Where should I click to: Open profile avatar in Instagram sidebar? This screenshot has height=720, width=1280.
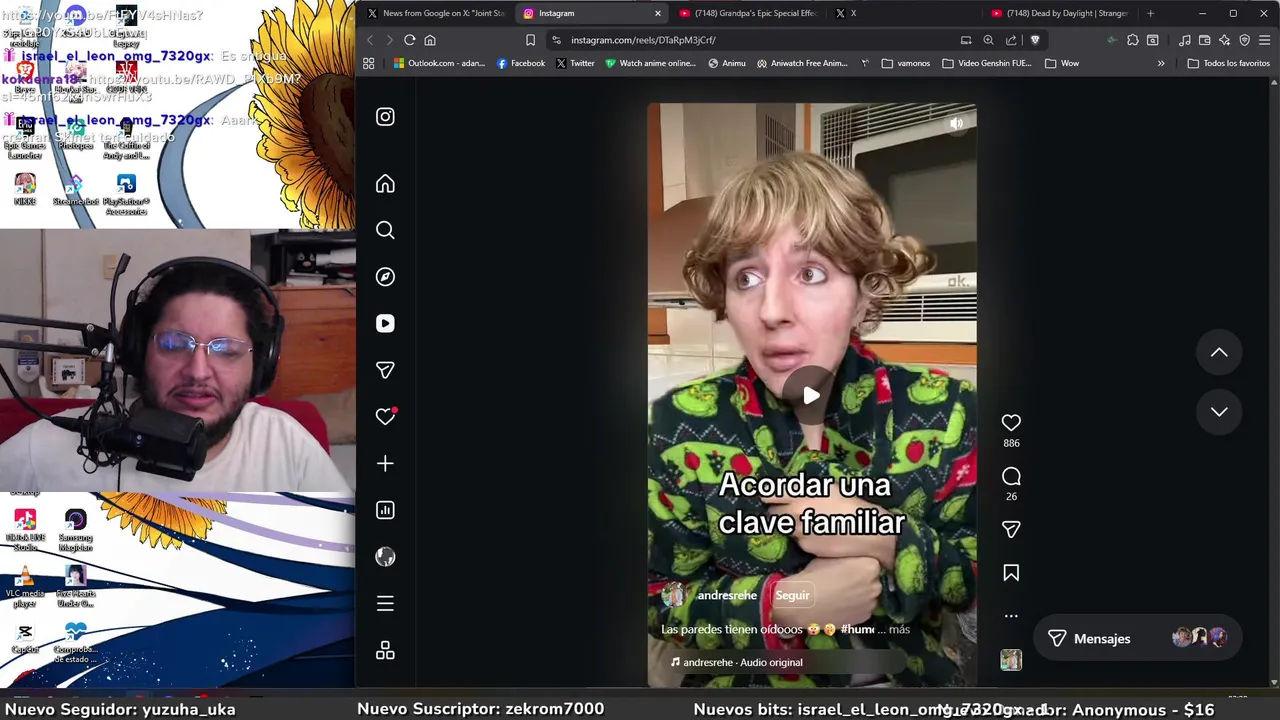(x=385, y=557)
